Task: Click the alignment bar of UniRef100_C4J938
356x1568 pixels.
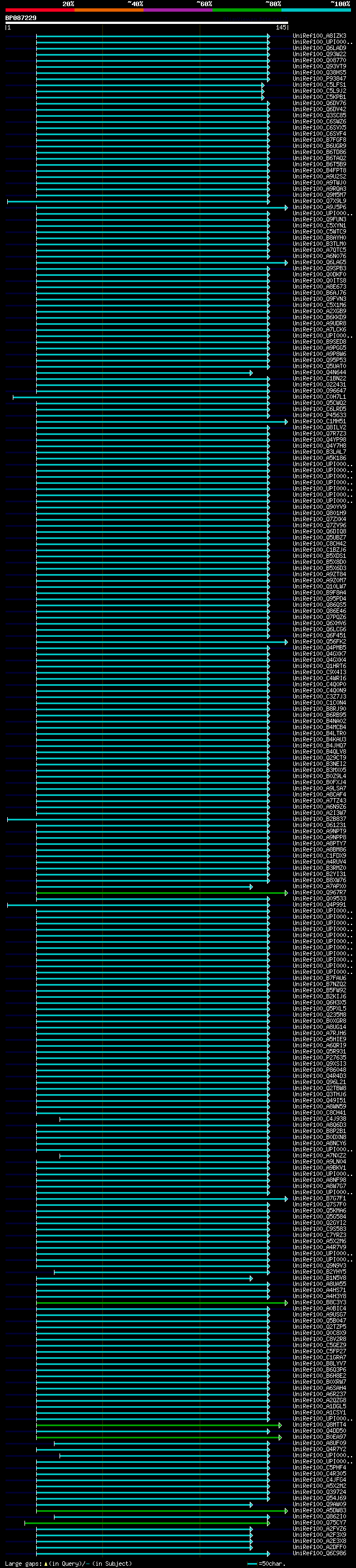Action: [164, 1119]
